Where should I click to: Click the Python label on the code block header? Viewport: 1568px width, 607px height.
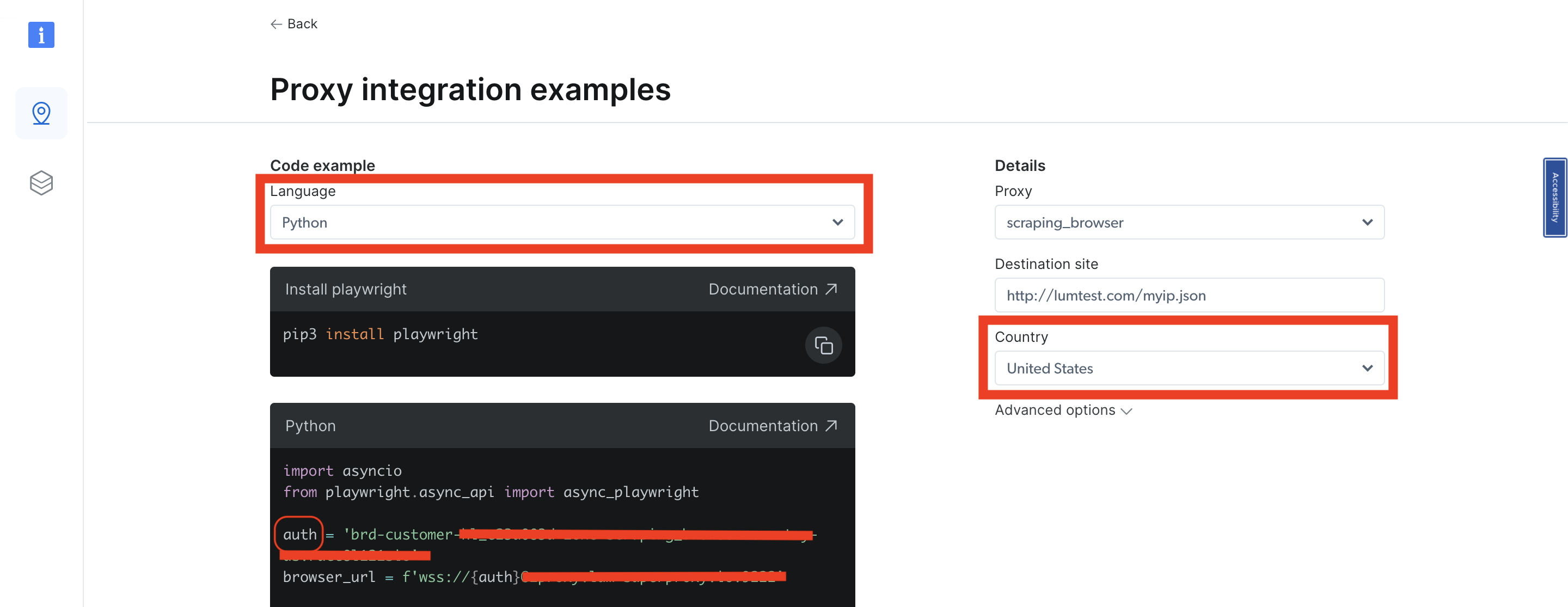310,425
